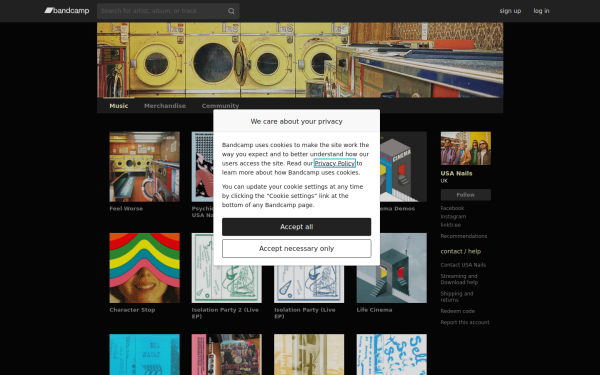
Task: Open the Isolation Party (Live EP) title
Action: tap(305, 313)
